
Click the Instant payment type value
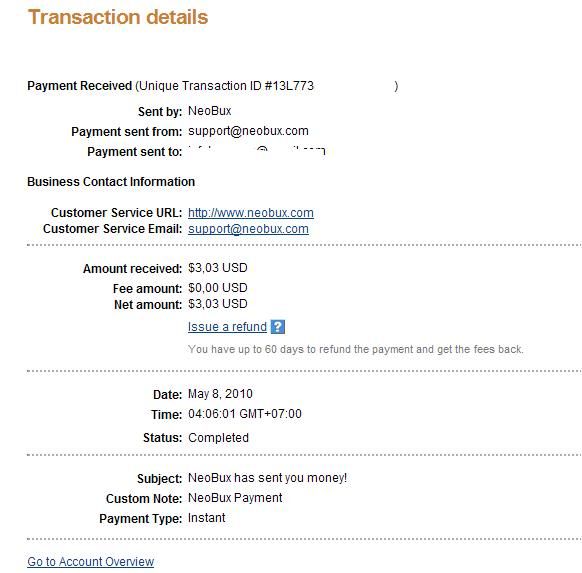(206, 518)
